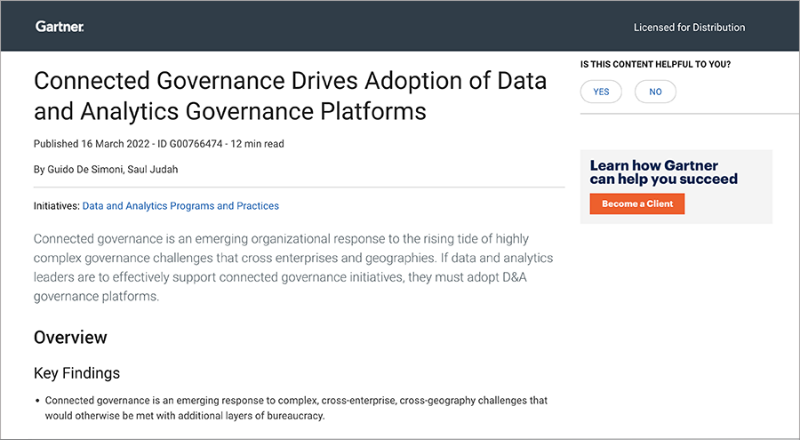The height and width of the screenshot is (440, 800).
Task: Click the Gartner logo in header
Action: 60,27
